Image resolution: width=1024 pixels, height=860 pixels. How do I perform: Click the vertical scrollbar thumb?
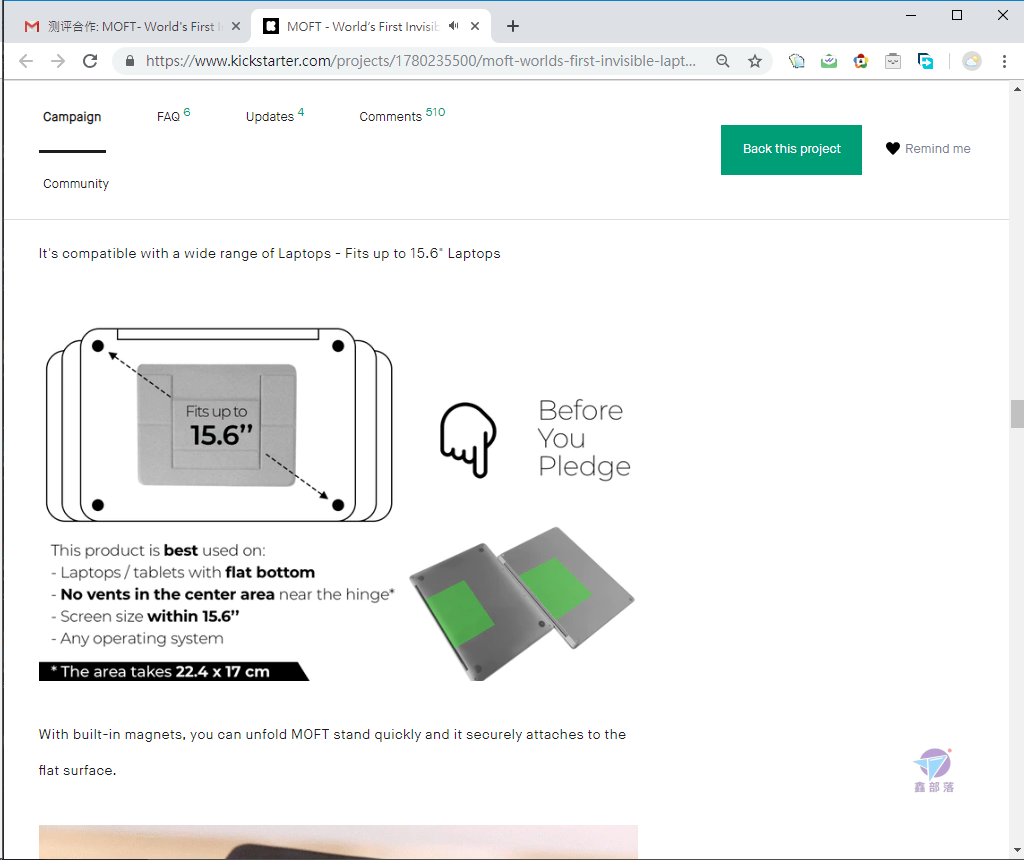coord(1017,414)
